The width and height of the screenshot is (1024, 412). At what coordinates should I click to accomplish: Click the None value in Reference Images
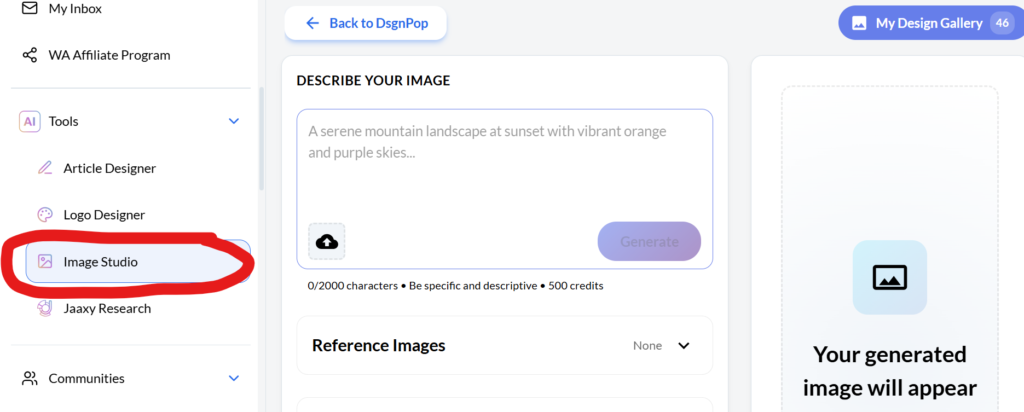(647, 346)
